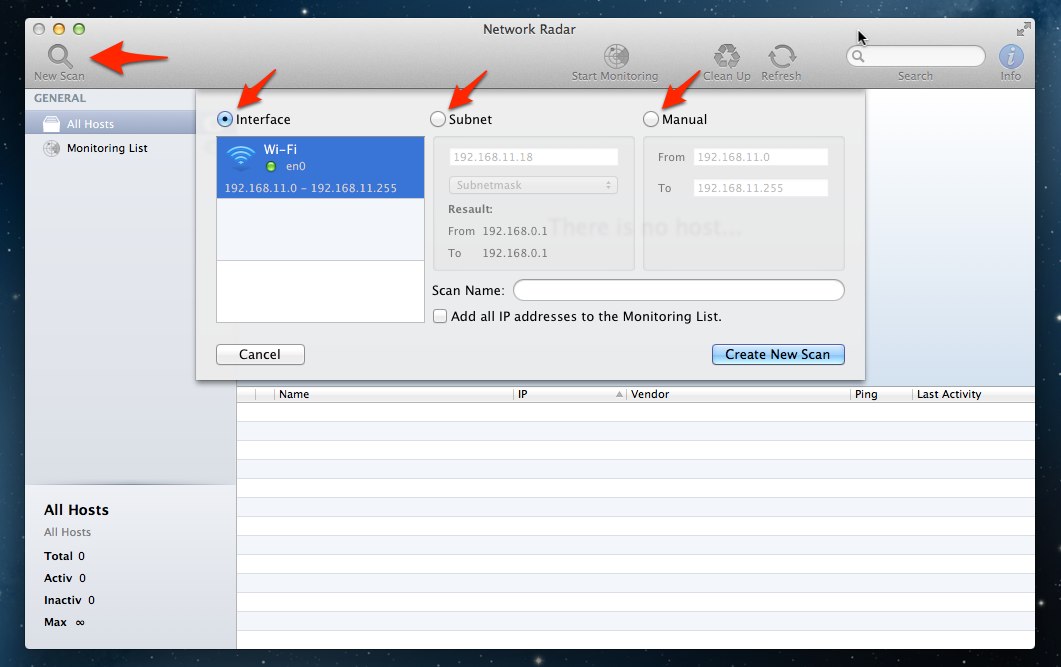Open the New Scan magnifier tool
The width and height of the screenshot is (1061, 667).
pyautogui.click(x=60, y=55)
